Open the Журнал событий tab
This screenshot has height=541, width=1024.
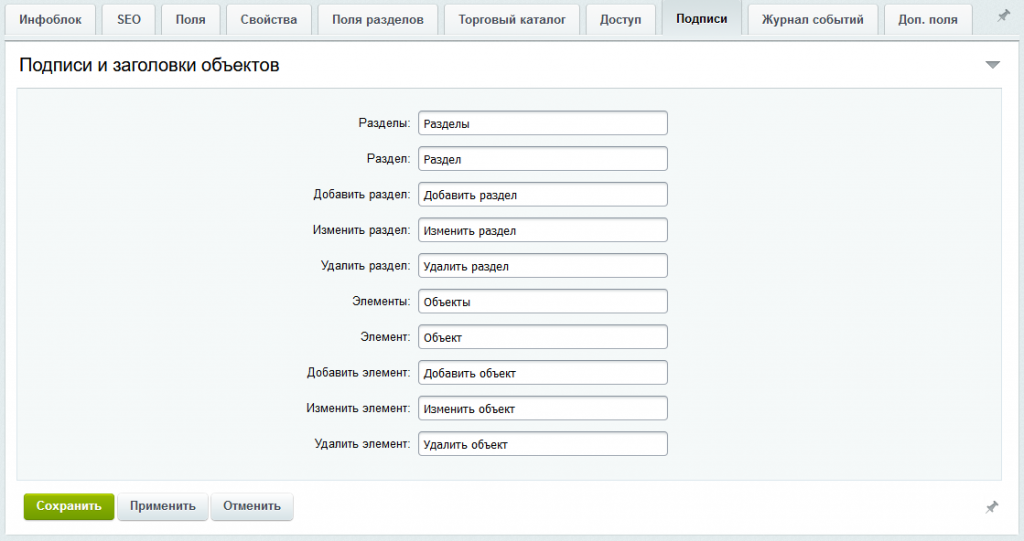[x=812, y=20]
